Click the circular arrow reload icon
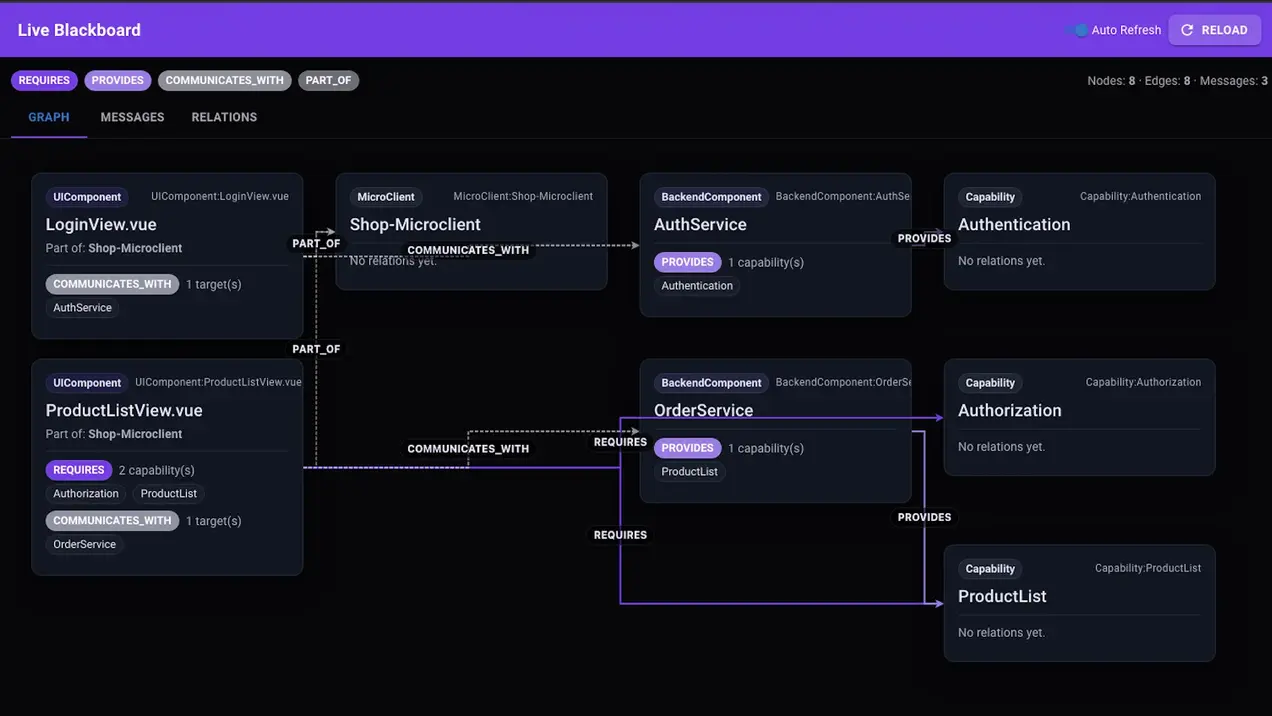 click(x=1187, y=30)
